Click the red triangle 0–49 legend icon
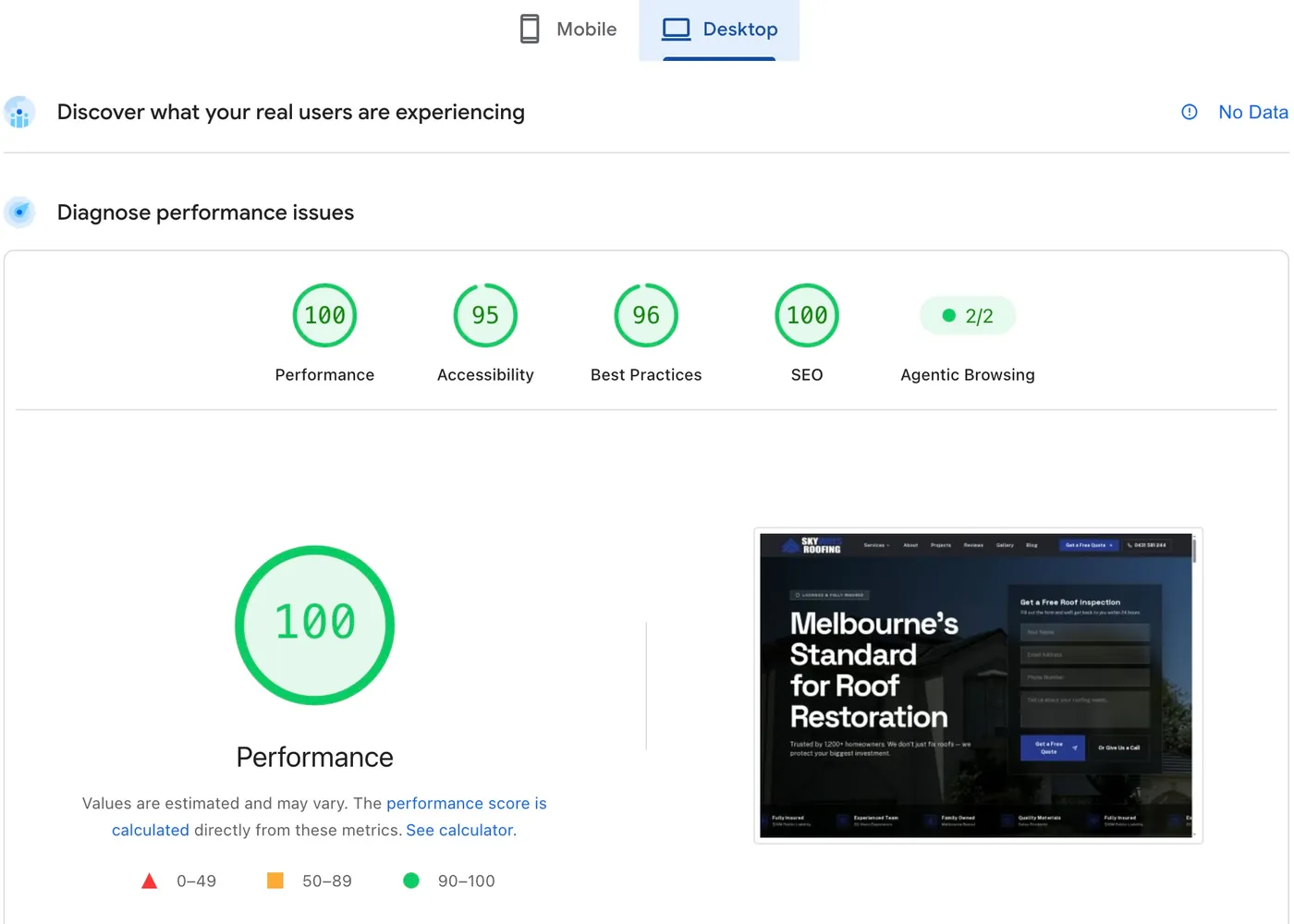1294x924 pixels. click(x=149, y=881)
